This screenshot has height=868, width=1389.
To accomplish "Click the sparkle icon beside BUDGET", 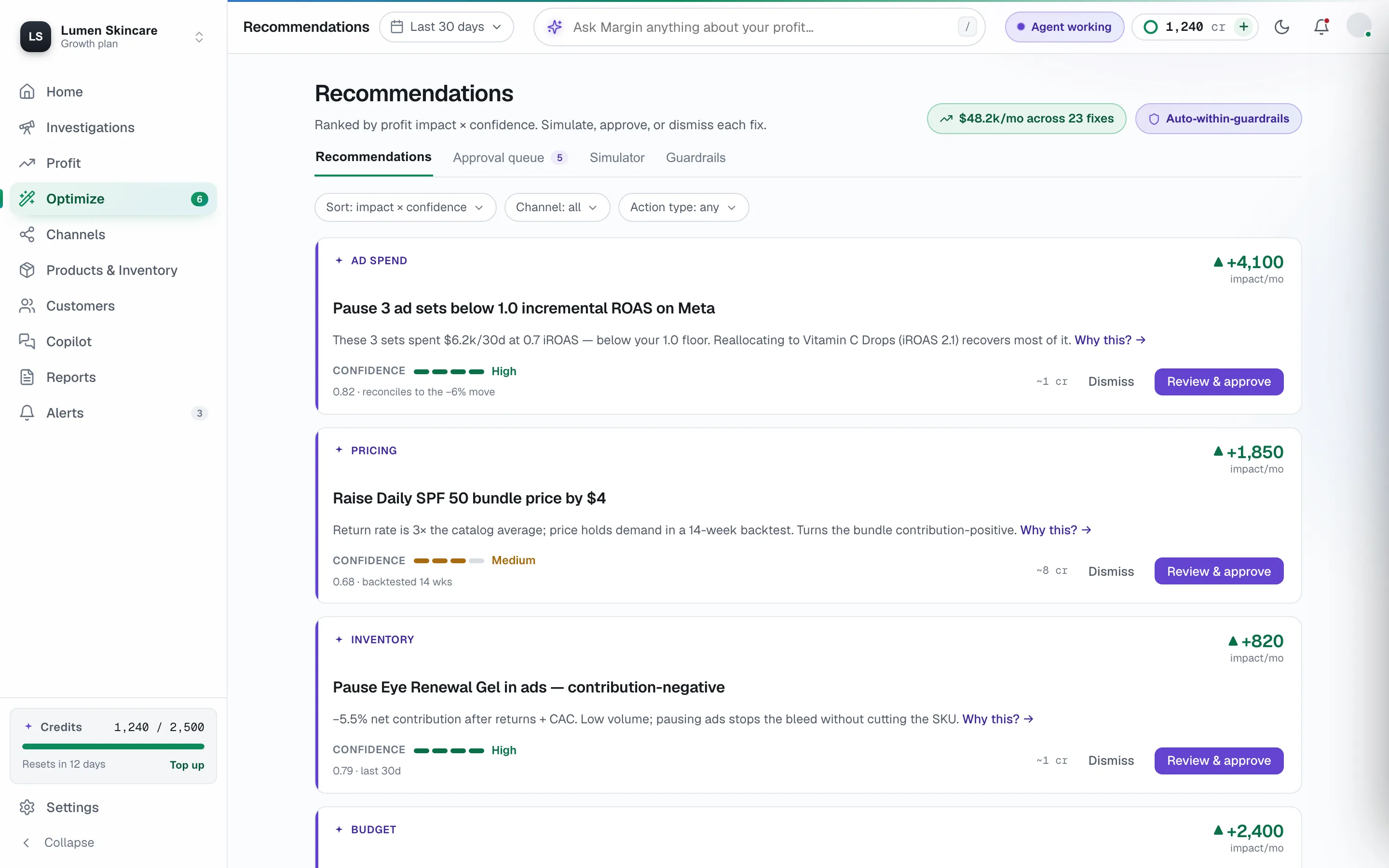I will pyautogui.click(x=339, y=829).
